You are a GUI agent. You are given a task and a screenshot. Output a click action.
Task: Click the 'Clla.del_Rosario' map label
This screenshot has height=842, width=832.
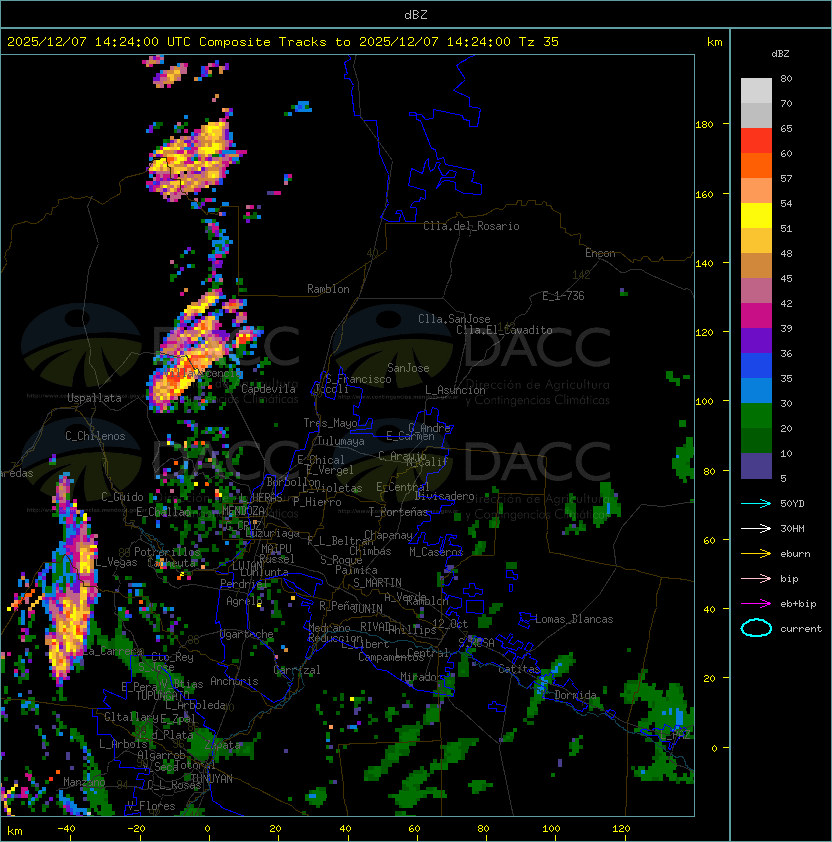click(x=471, y=226)
